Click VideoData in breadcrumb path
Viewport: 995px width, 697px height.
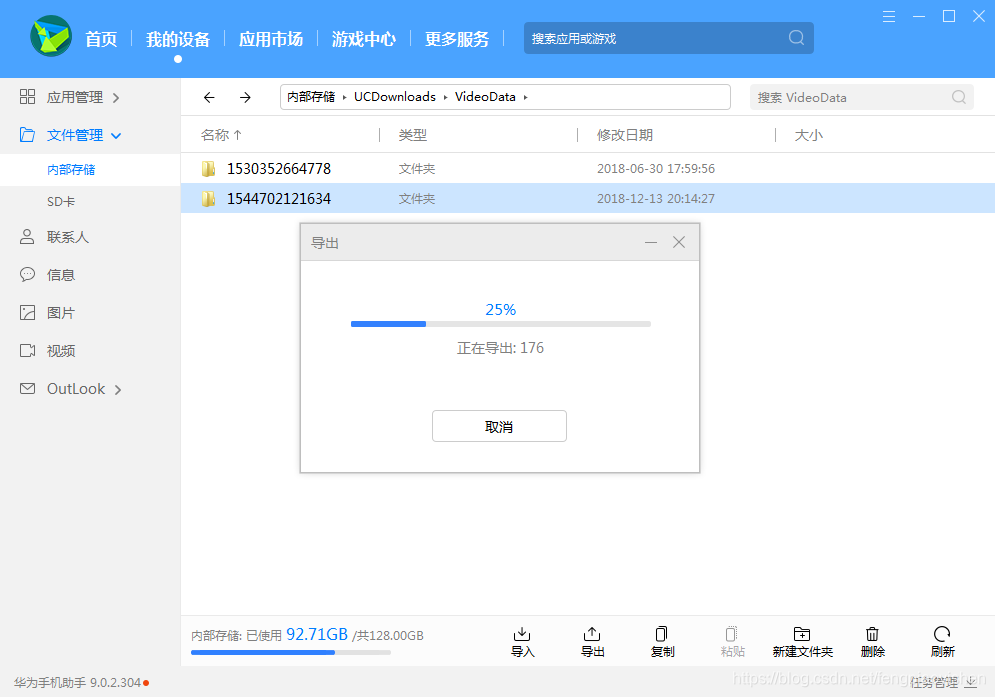(x=485, y=96)
